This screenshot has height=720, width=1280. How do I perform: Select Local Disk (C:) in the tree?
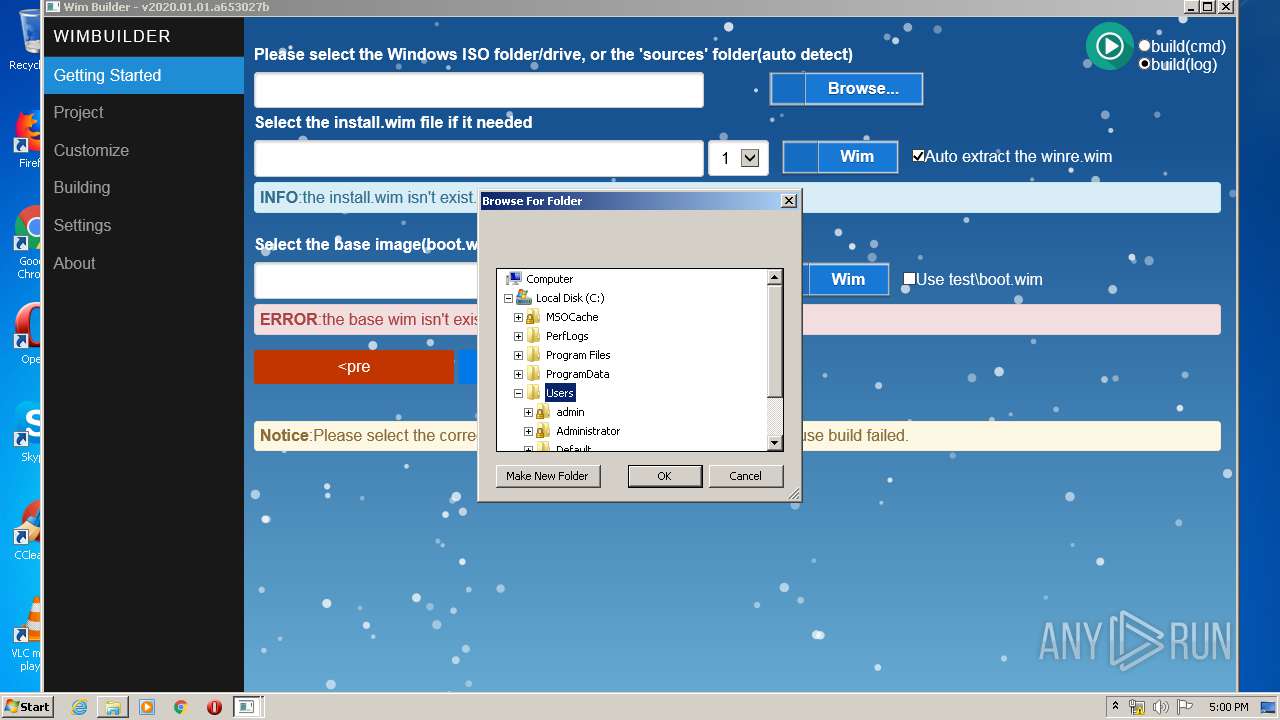tap(570, 298)
